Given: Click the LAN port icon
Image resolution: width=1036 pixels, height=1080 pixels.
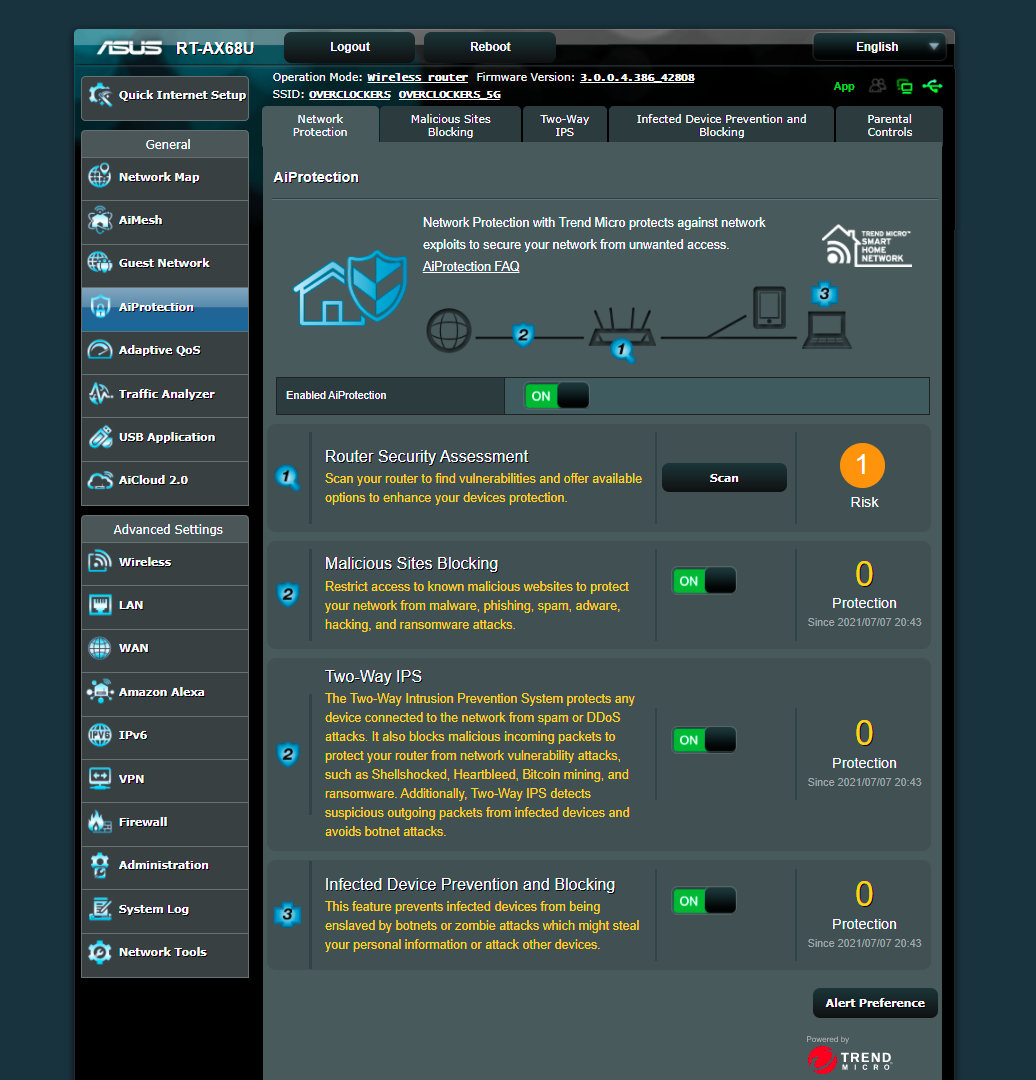Looking at the screenshot, I should (x=100, y=605).
